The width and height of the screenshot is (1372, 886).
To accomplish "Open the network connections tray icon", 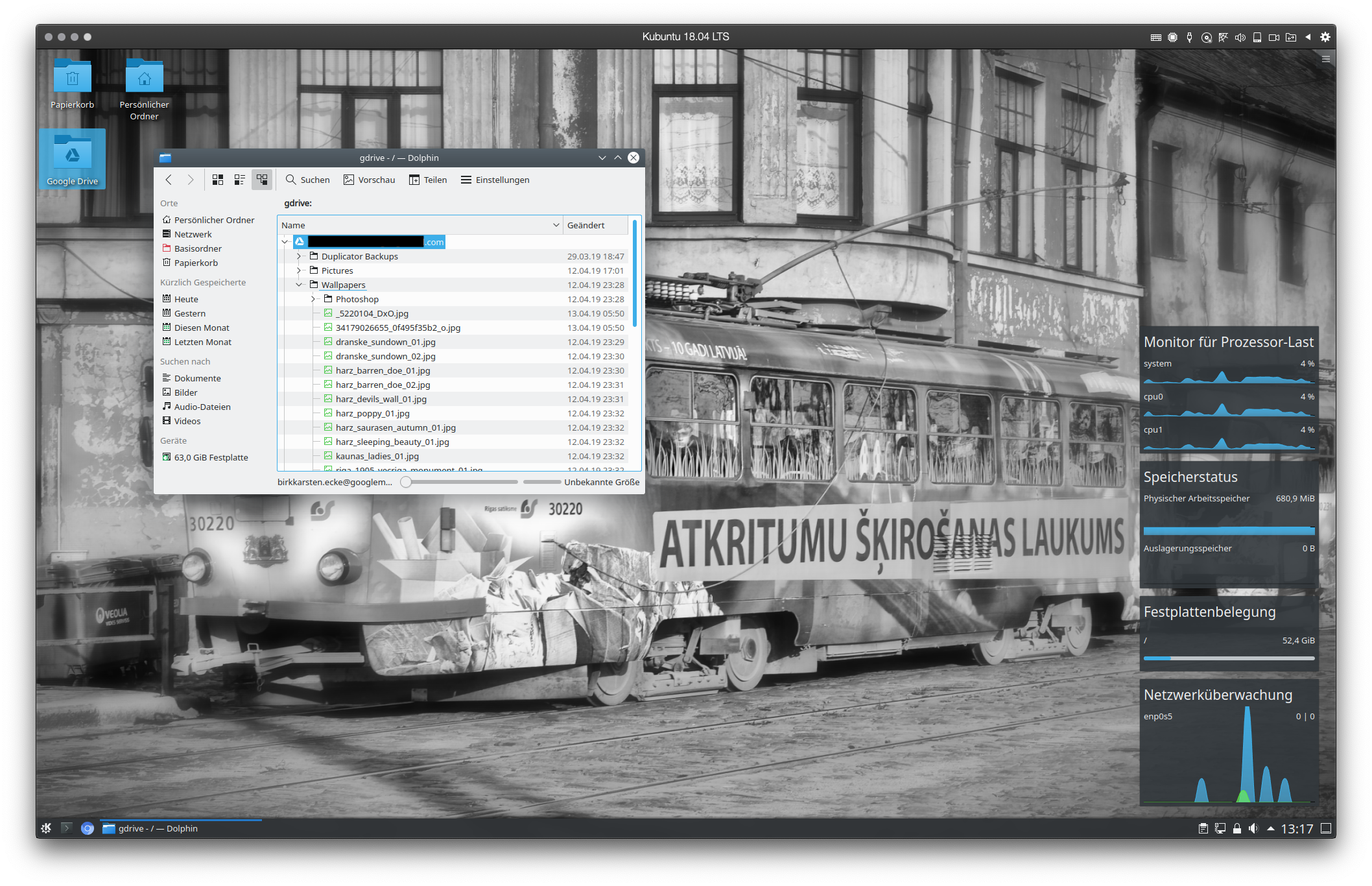I will click(1220, 828).
